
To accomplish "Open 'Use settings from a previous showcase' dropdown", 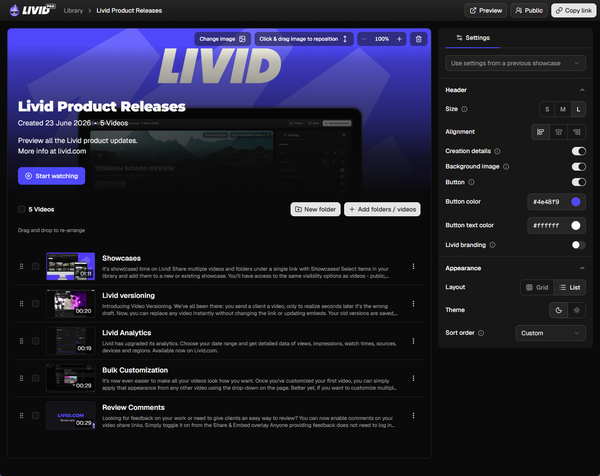I will (x=515, y=63).
